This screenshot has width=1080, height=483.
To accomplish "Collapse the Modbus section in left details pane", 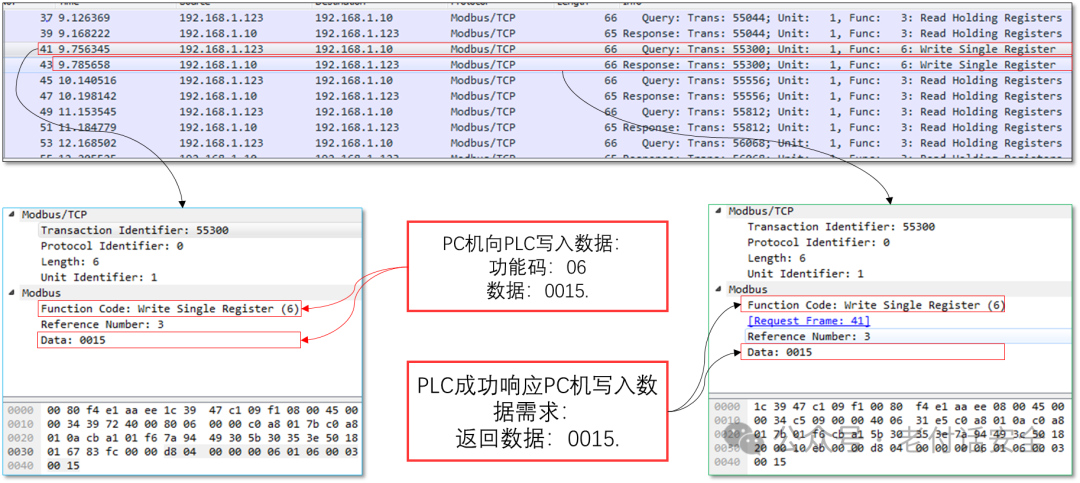I will point(12,293).
